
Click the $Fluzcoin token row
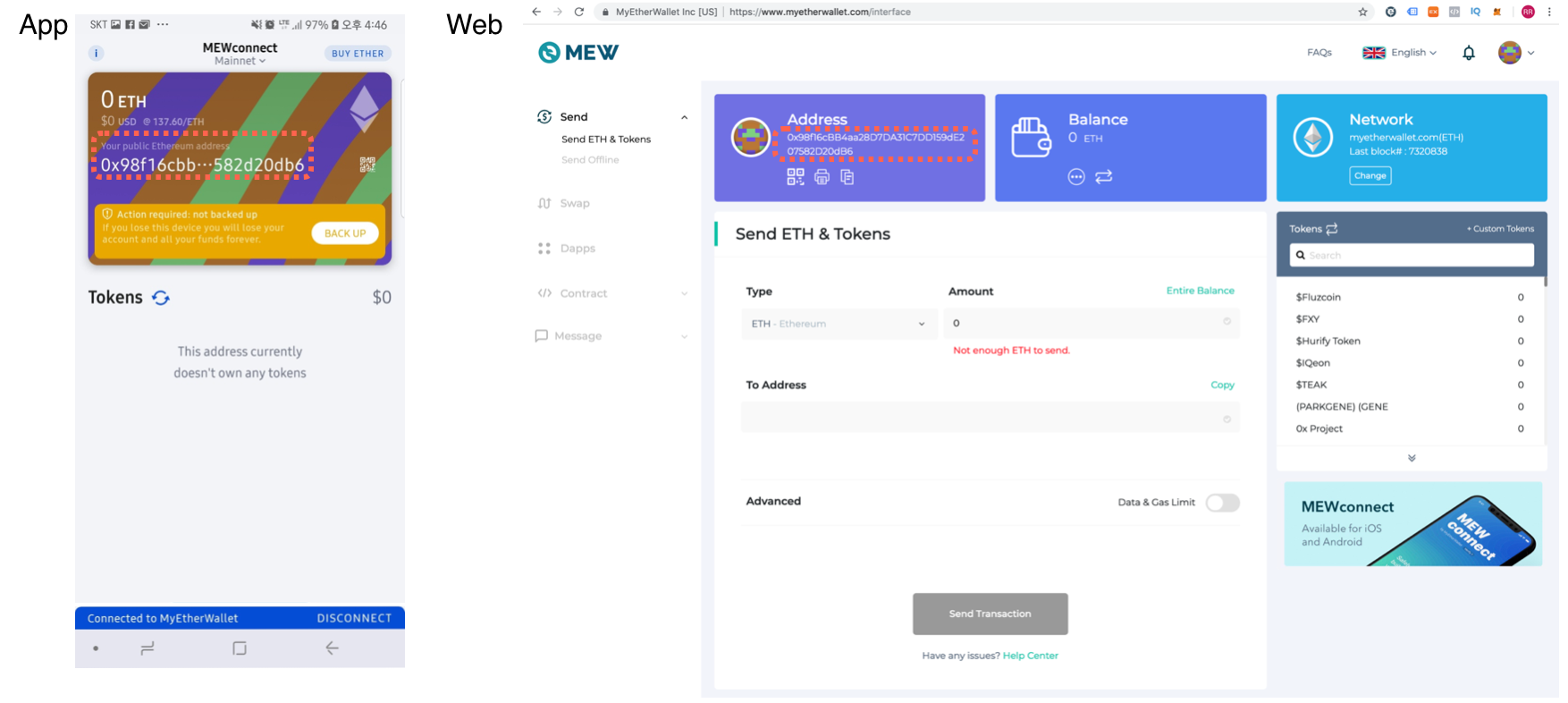[1410, 297]
